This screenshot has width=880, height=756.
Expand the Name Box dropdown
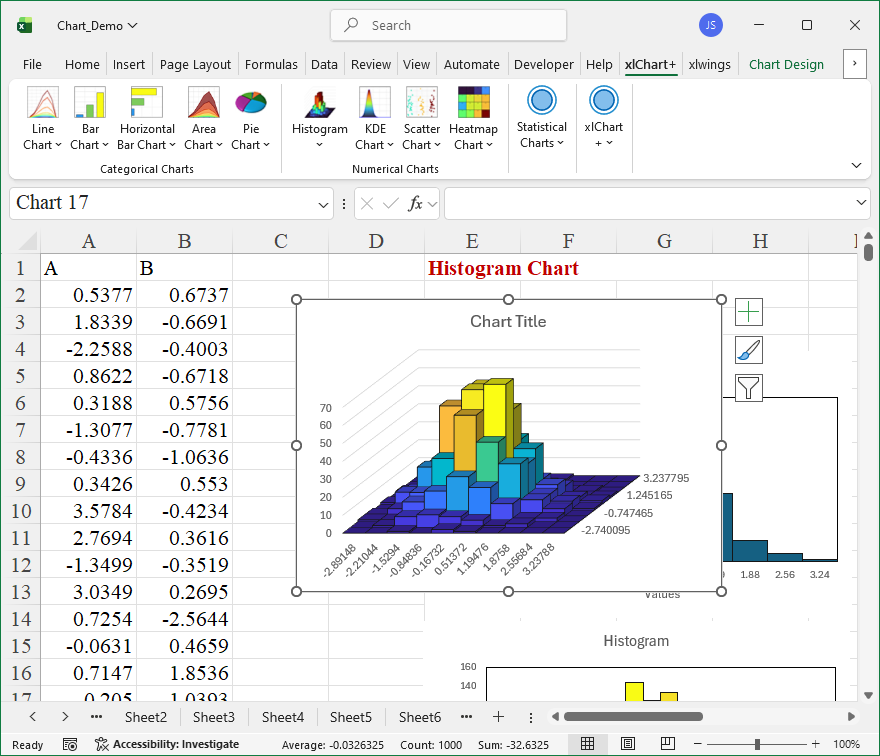click(324, 204)
